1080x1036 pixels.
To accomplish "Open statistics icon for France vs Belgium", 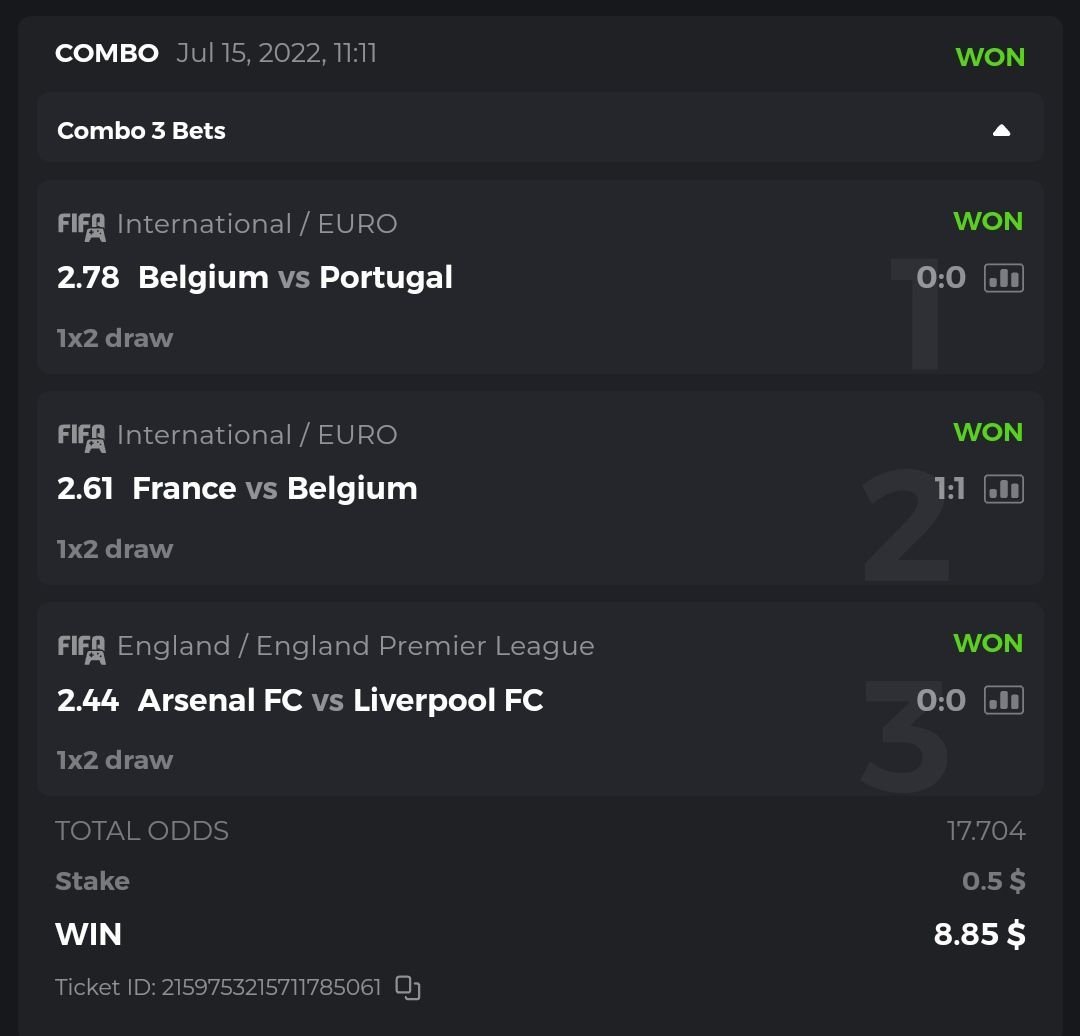I will pyautogui.click(x=1004, y=488).
